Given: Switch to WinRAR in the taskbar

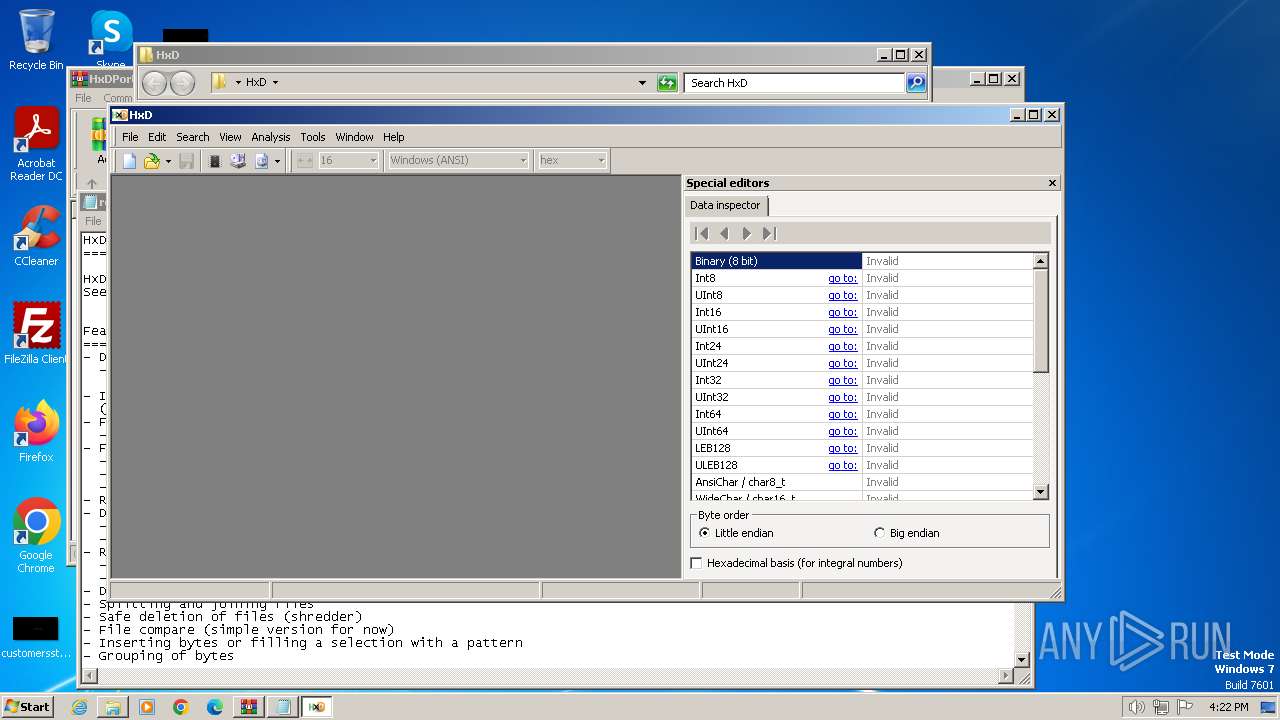Looking at the screenshot, I should tap(249, 707).
